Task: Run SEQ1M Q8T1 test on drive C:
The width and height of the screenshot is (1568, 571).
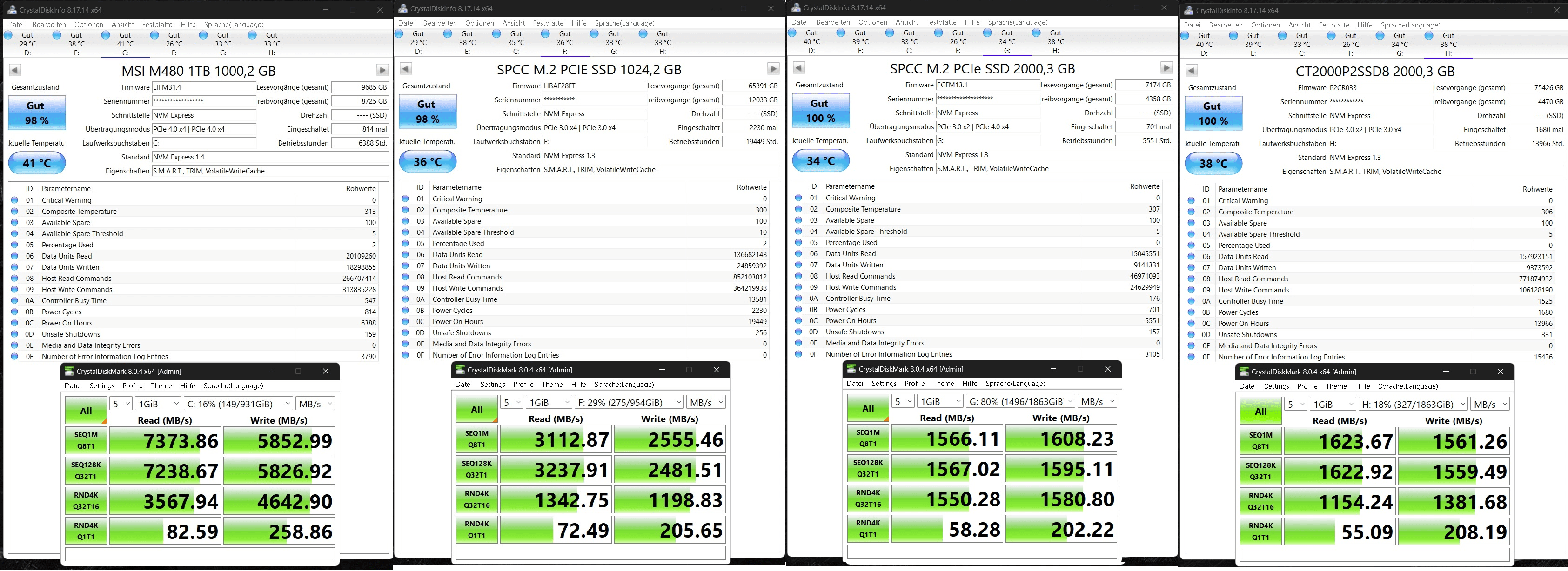Action: (86, 440)
